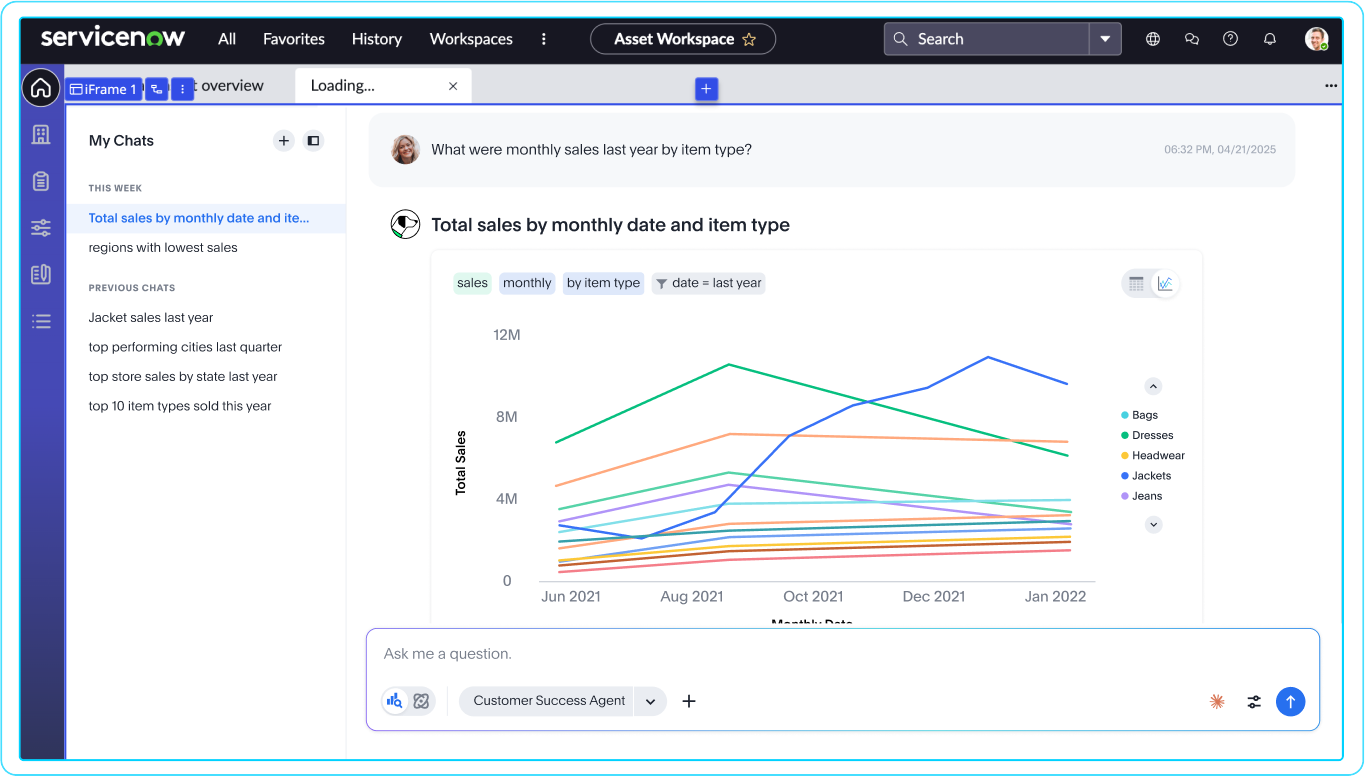1365x776 pixels.
Task: Open the search options dropdown arrow
Action: click(x=1105, y=39)
